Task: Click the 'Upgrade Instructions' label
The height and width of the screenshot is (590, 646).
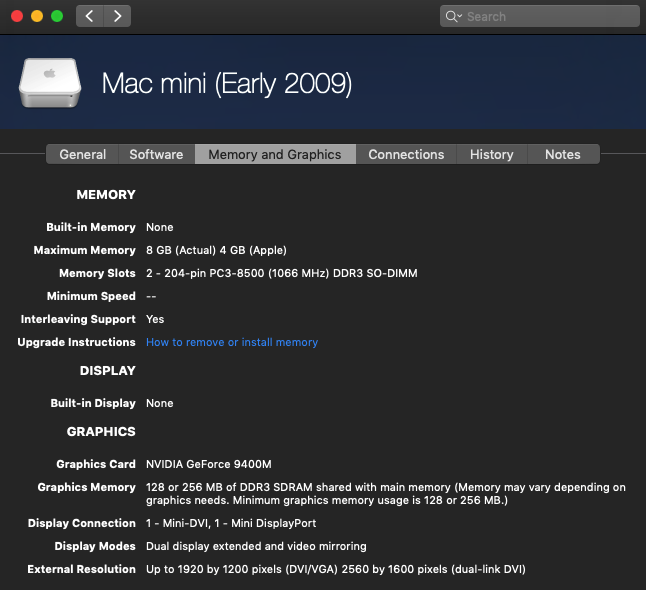Action: [76, 342]
